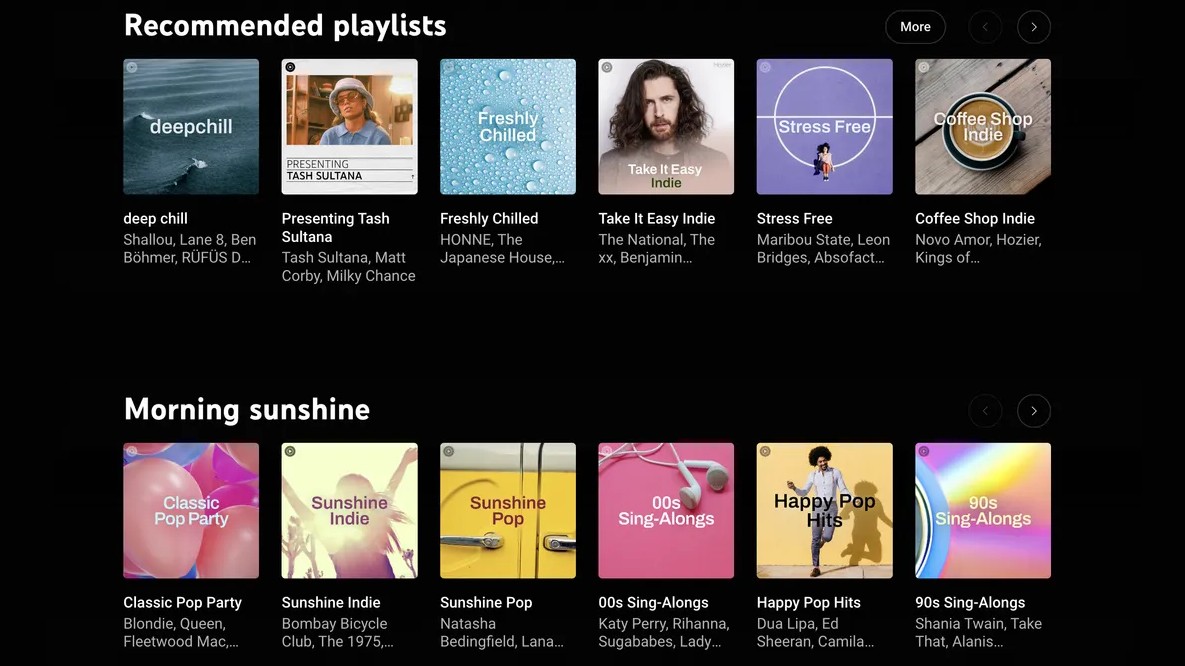The height and width of the screenshot is (666, 1185).
Task: Click the 'Happy Pop Hits' title
Action: click(x=809, y=602)
